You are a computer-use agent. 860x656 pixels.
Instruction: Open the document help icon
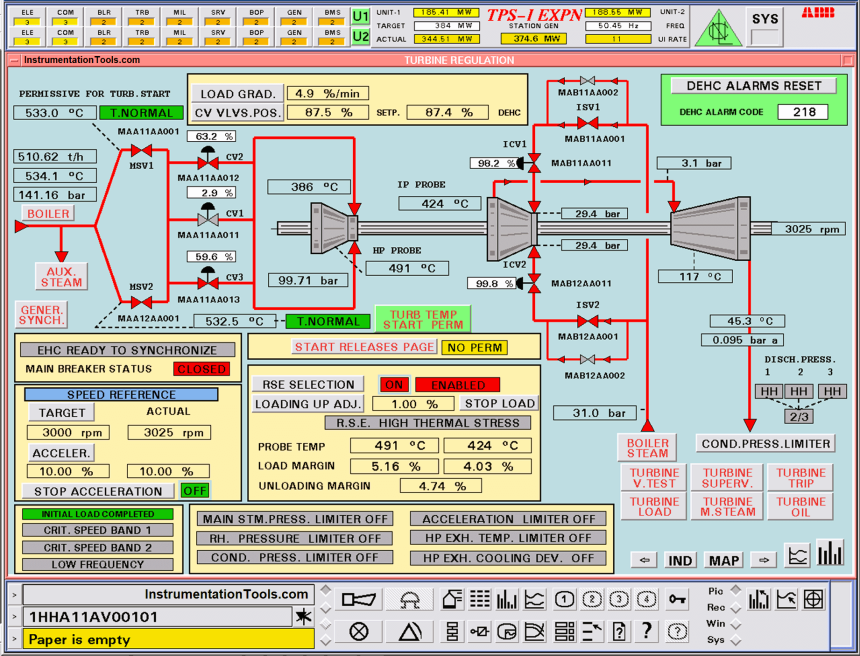[x=619, y=631]
